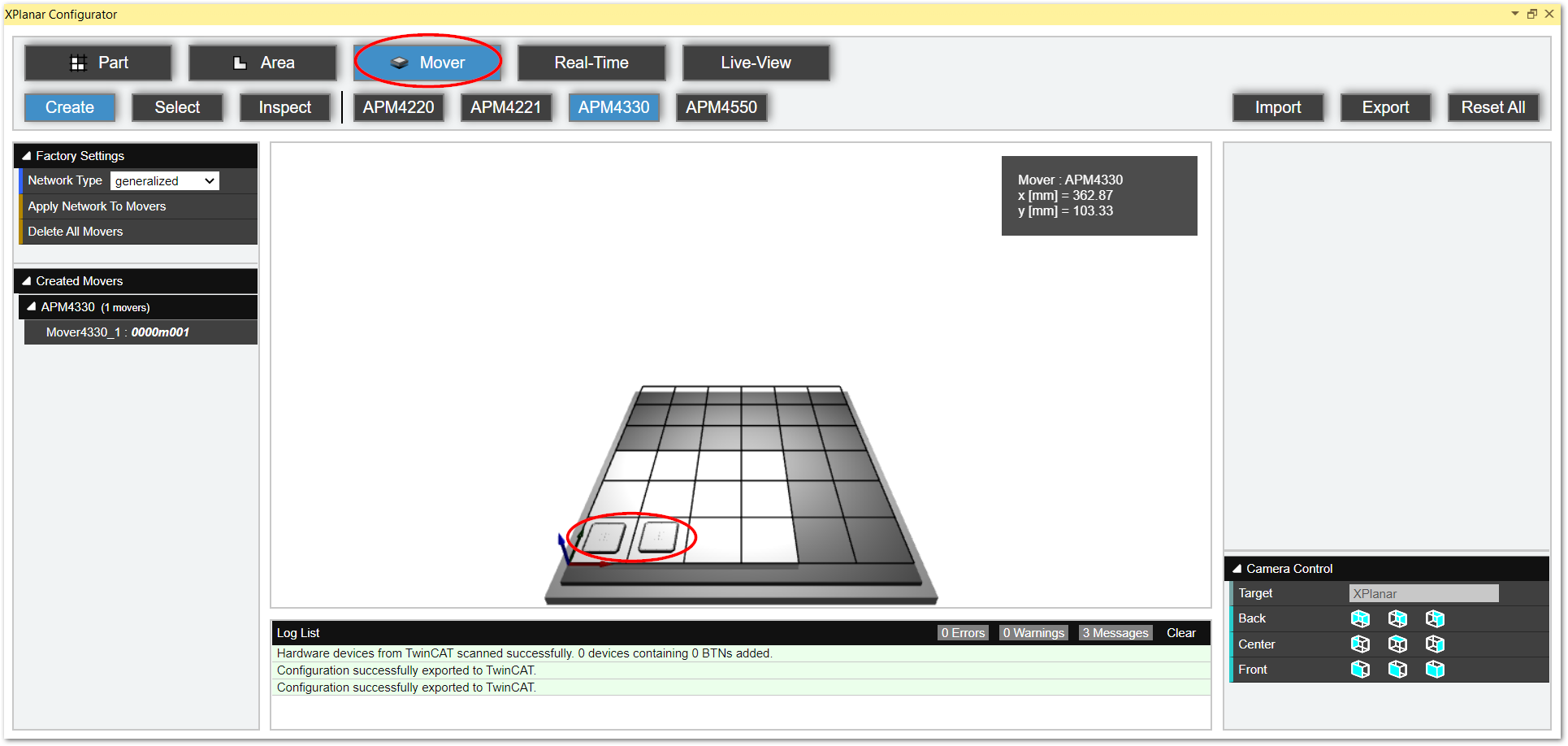The width and height of the screenshot is (1568, 746).
Task: Click the L-shape icon on Area tab
Action: coord(240,63)
